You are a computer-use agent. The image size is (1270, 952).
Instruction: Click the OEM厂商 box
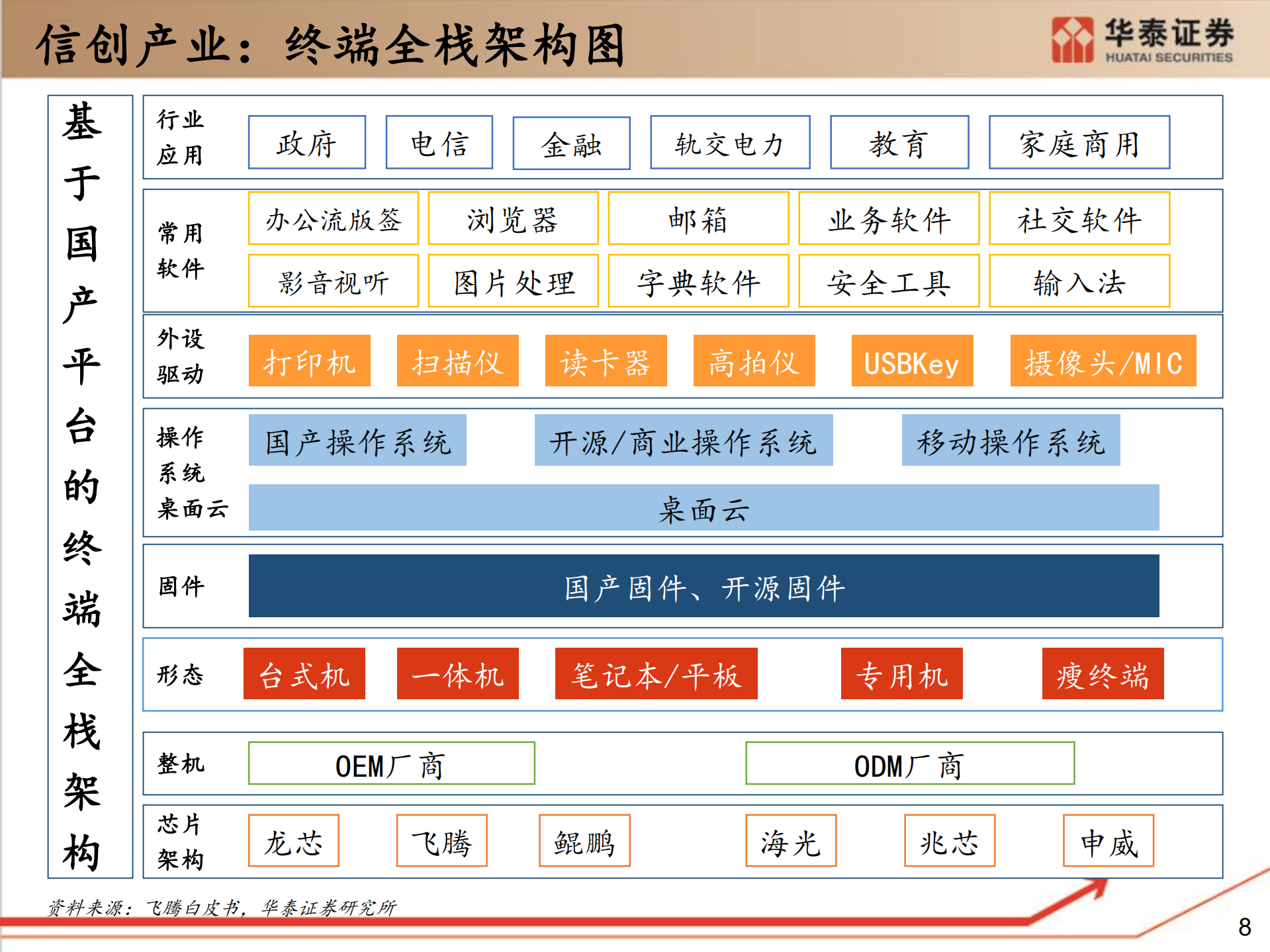(x=390, y=764)
